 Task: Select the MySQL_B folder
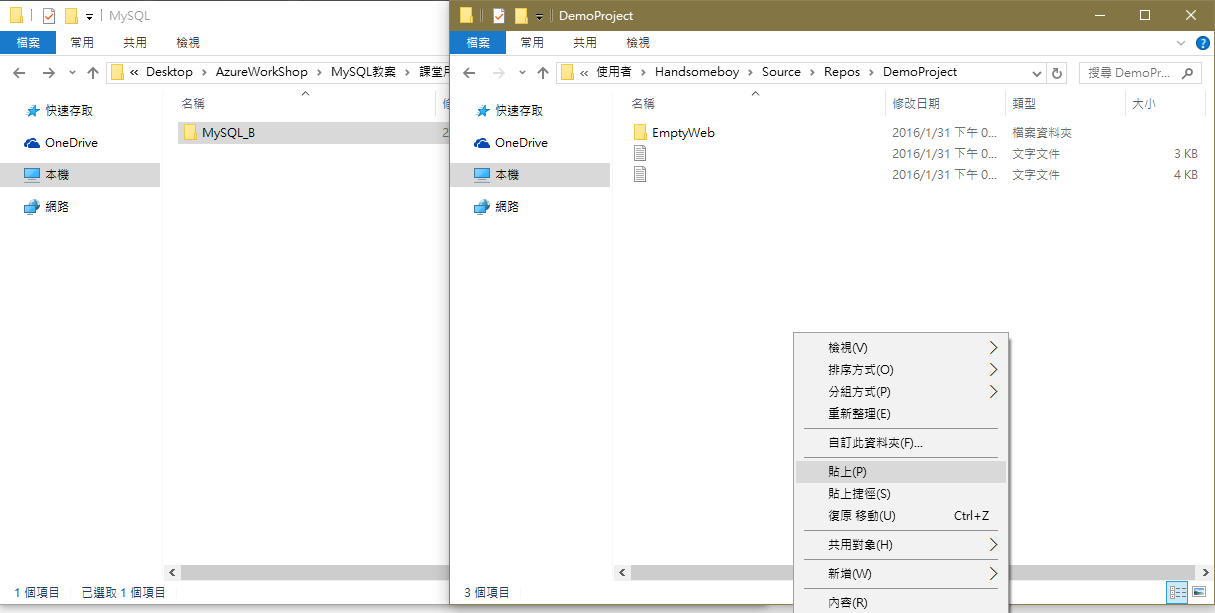click(x=228, y=132)
